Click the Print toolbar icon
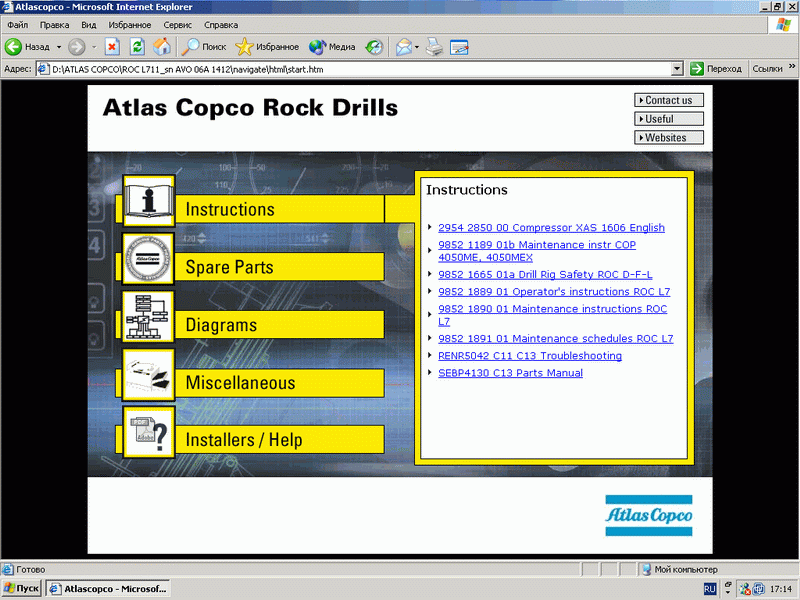This screenshot has width=800, height=600. (434, 46)
